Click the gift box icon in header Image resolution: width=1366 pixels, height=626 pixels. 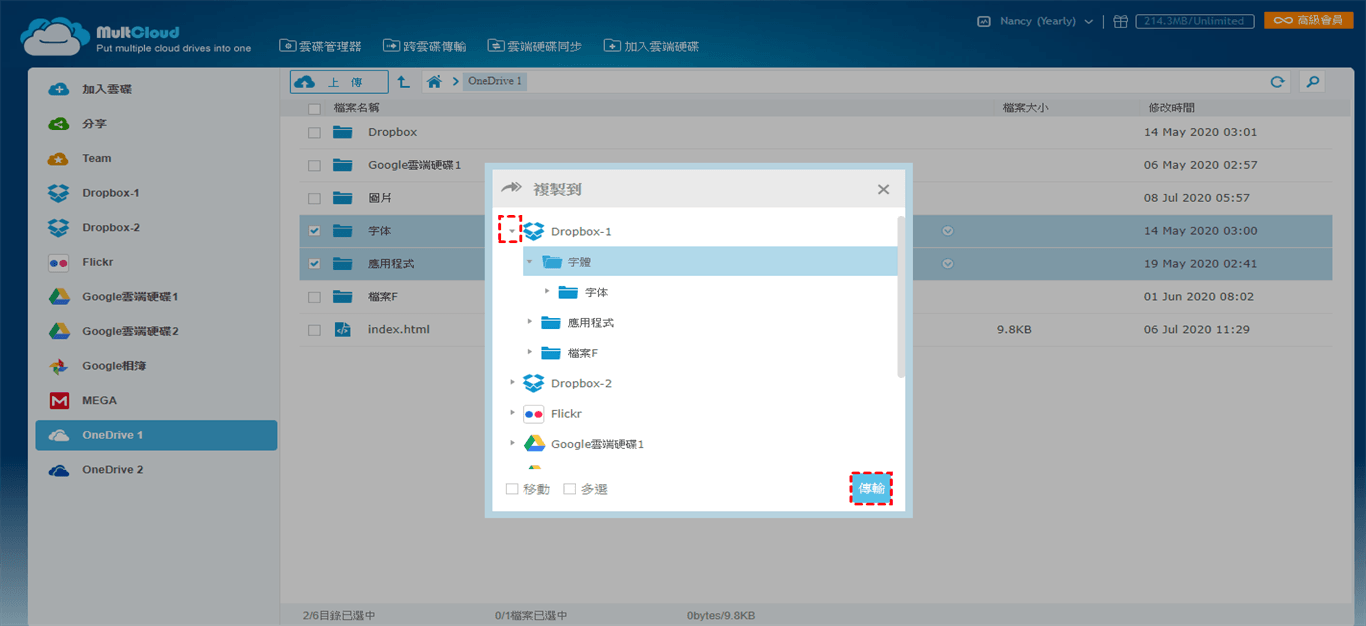1121,21
